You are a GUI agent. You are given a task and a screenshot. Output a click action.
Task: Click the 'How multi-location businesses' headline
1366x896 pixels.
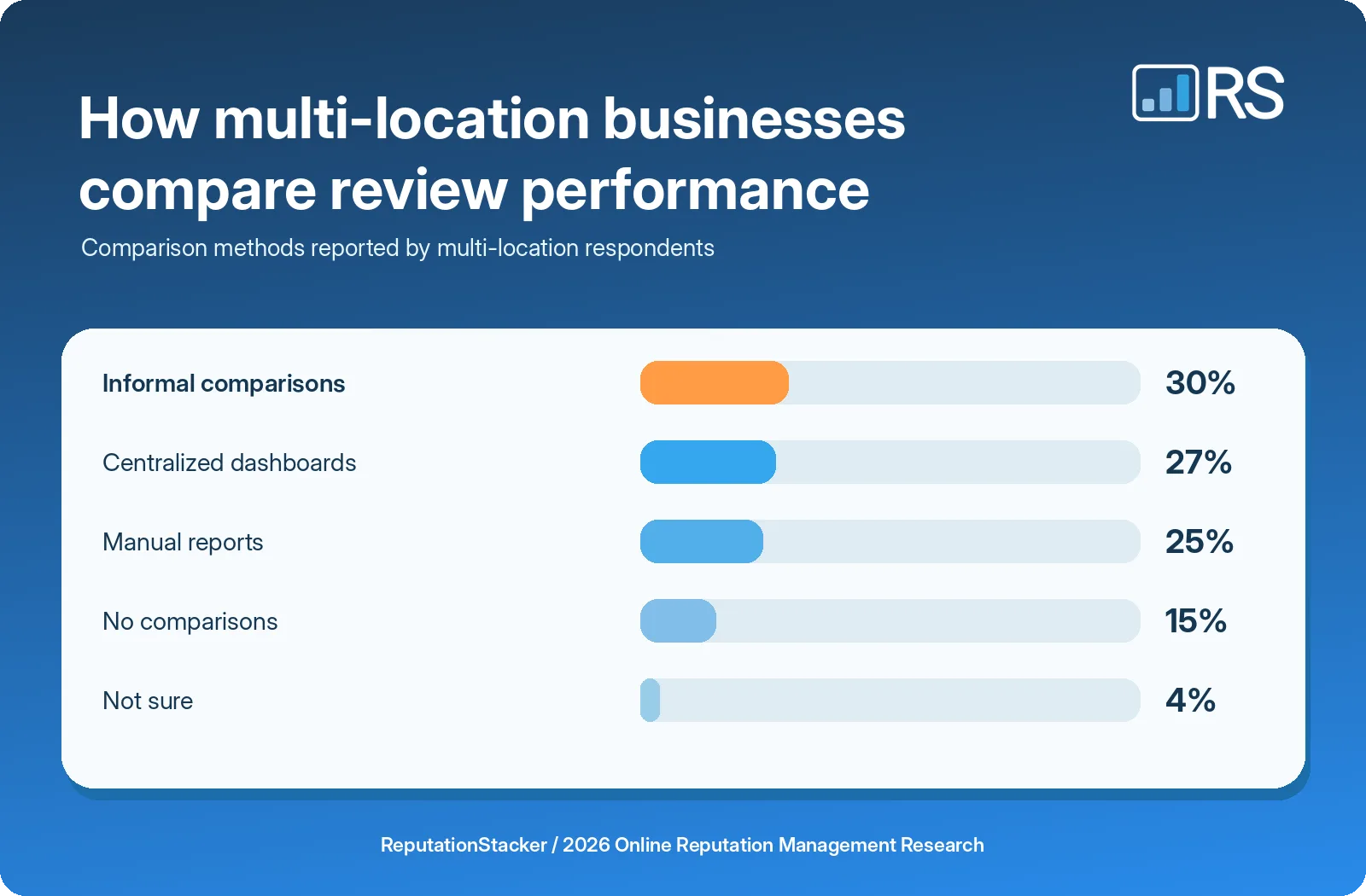(492, 154)
